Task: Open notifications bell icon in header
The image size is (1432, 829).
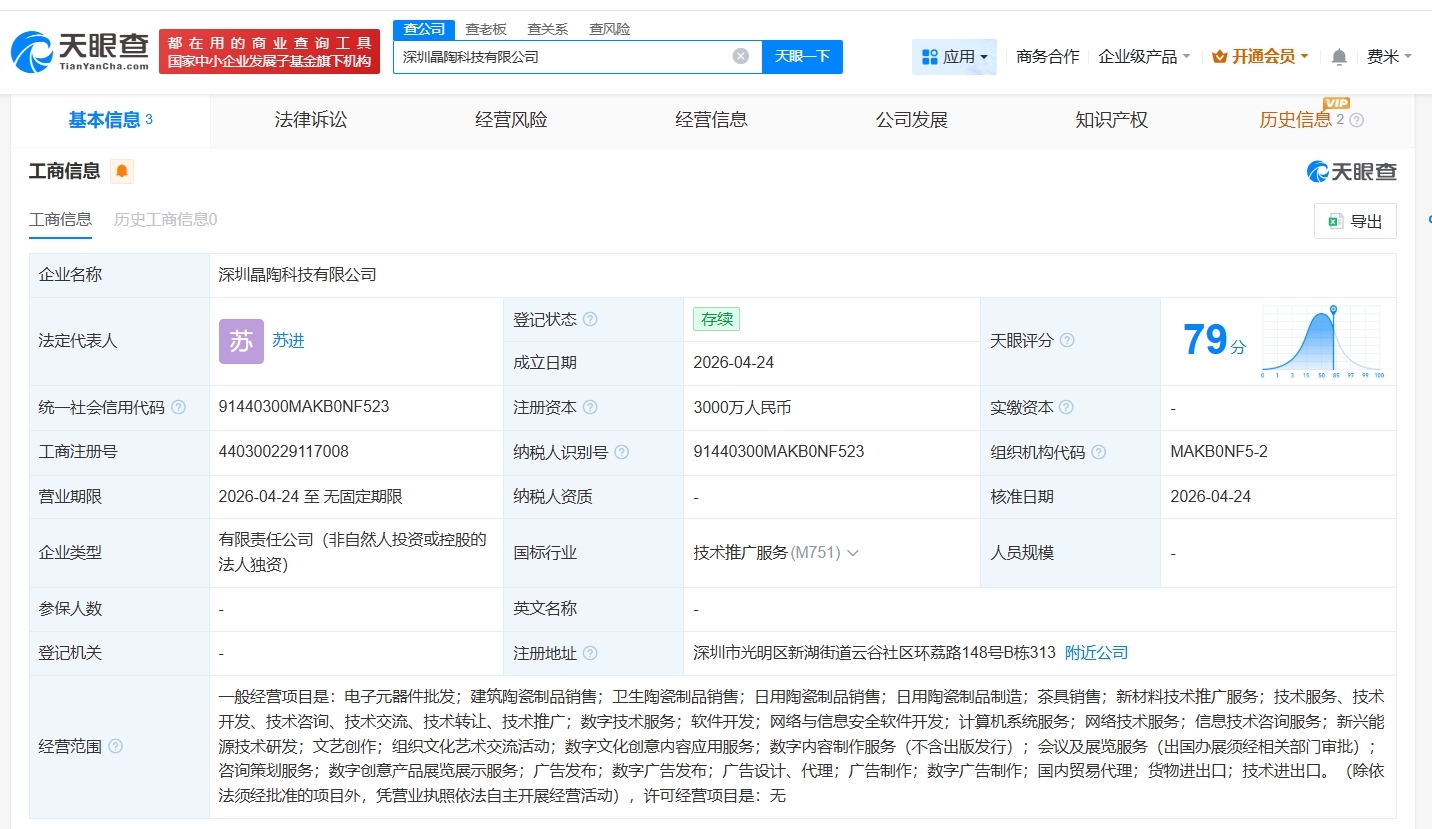Action: pyautogui.click(x=1339, y=57)
